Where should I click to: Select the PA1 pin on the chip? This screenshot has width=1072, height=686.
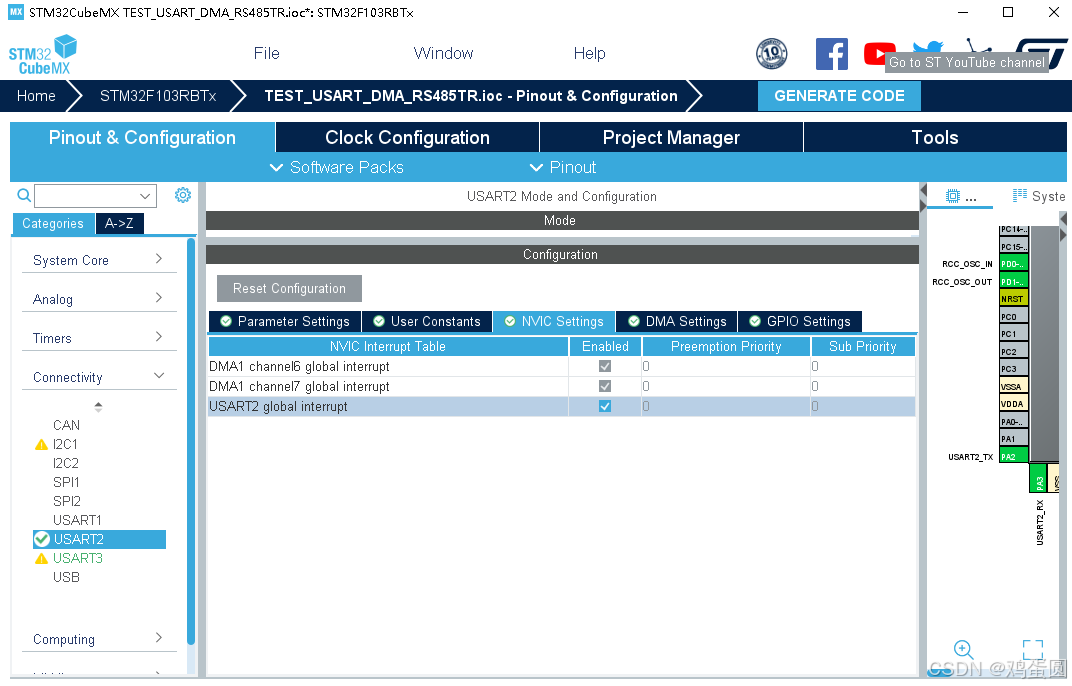point(1013,438)
